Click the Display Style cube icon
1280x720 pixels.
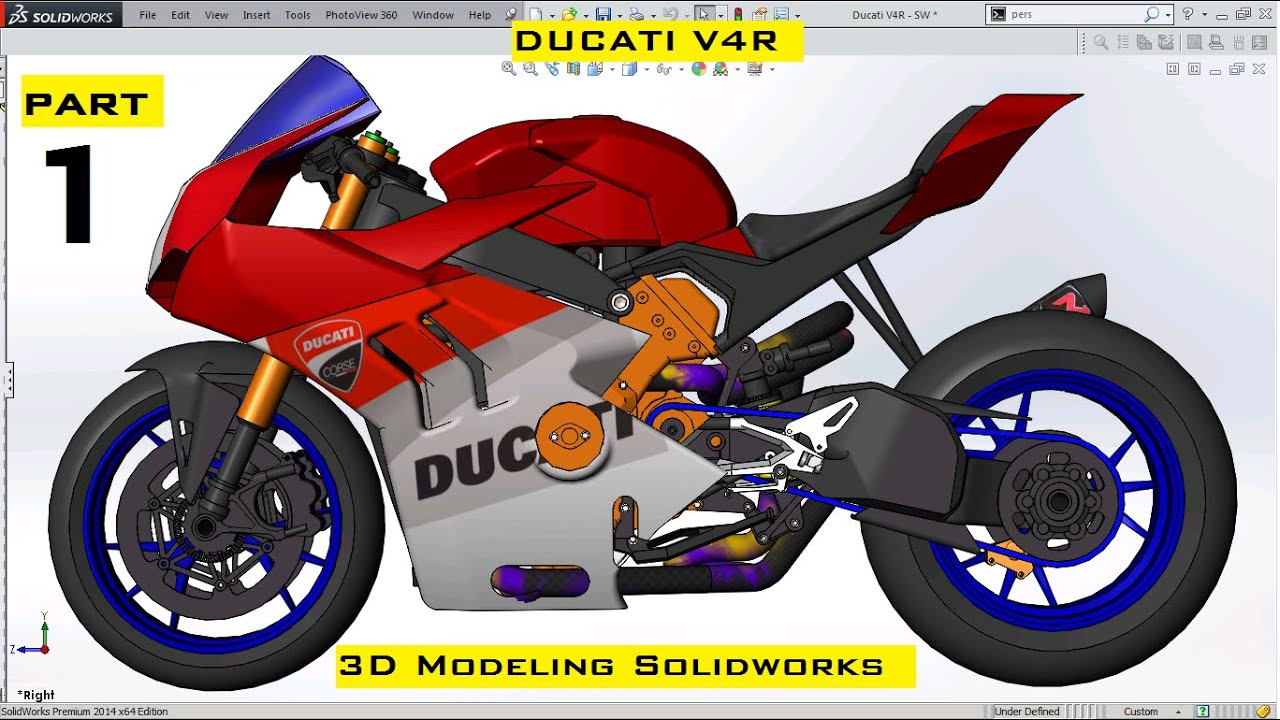629,69
